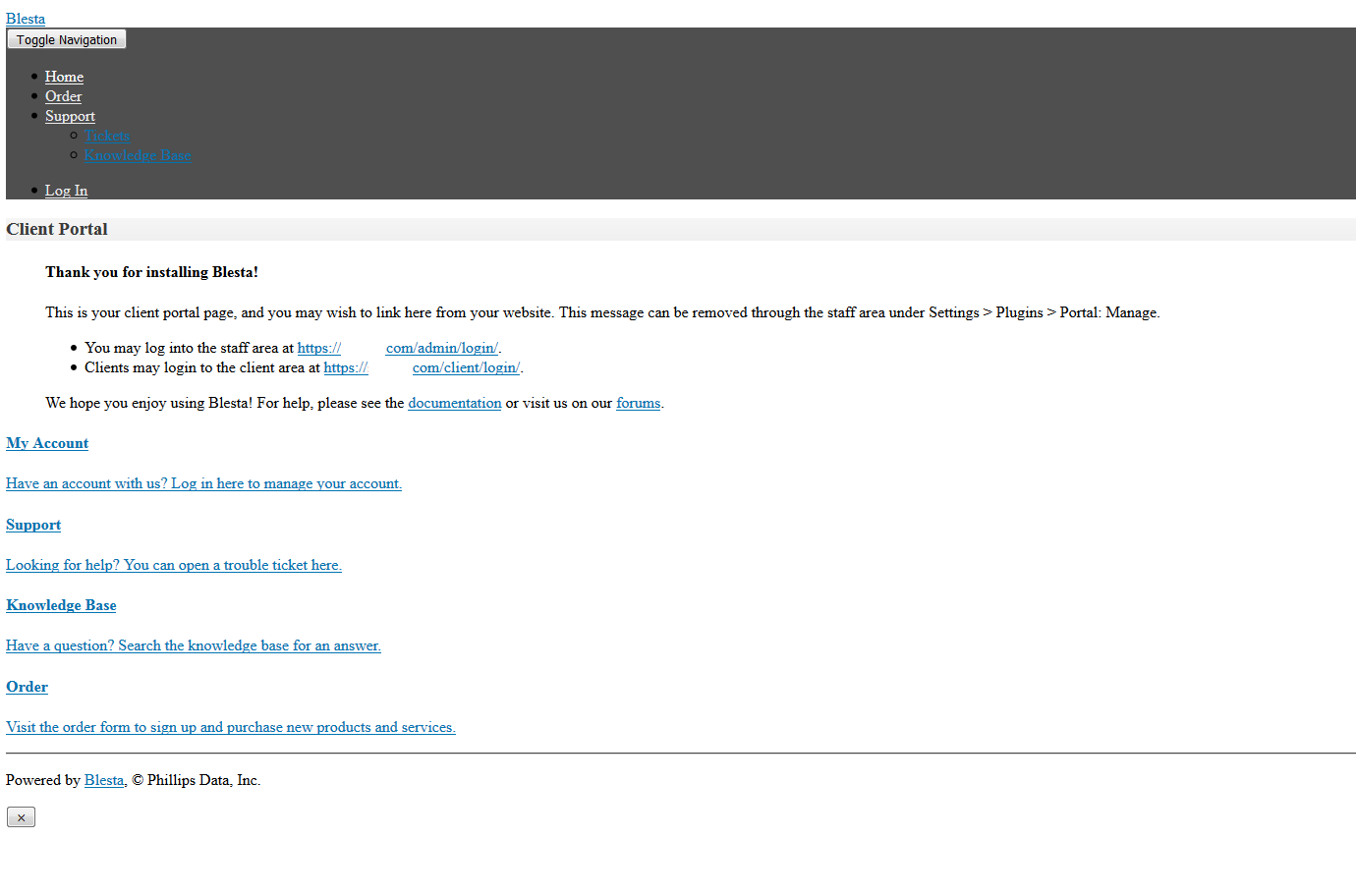1356x896 pixels.
Task: Open the Log In navigation item
Action: [66, 191]
